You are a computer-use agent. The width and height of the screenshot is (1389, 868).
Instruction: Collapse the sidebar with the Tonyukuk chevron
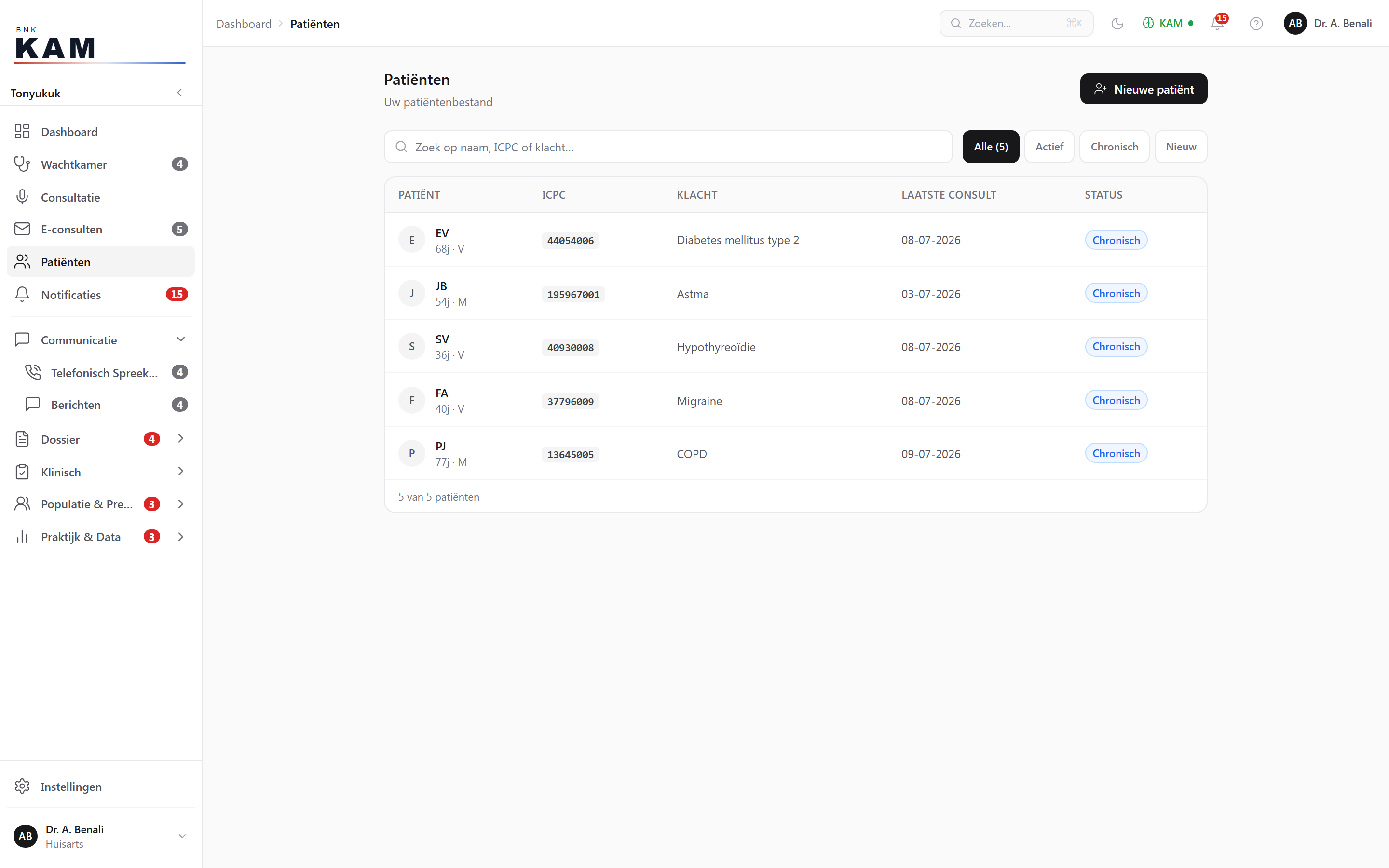pos(179,93)
